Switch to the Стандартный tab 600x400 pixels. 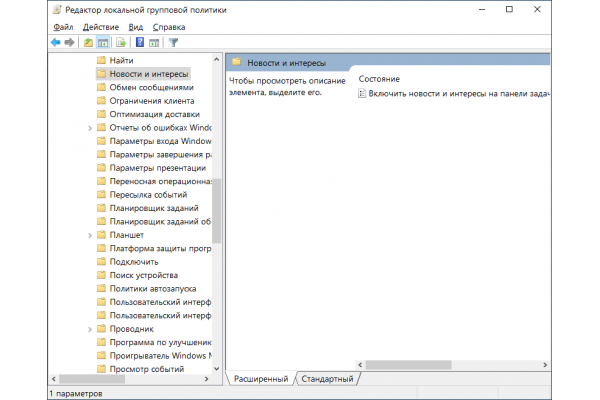point(327,379)
